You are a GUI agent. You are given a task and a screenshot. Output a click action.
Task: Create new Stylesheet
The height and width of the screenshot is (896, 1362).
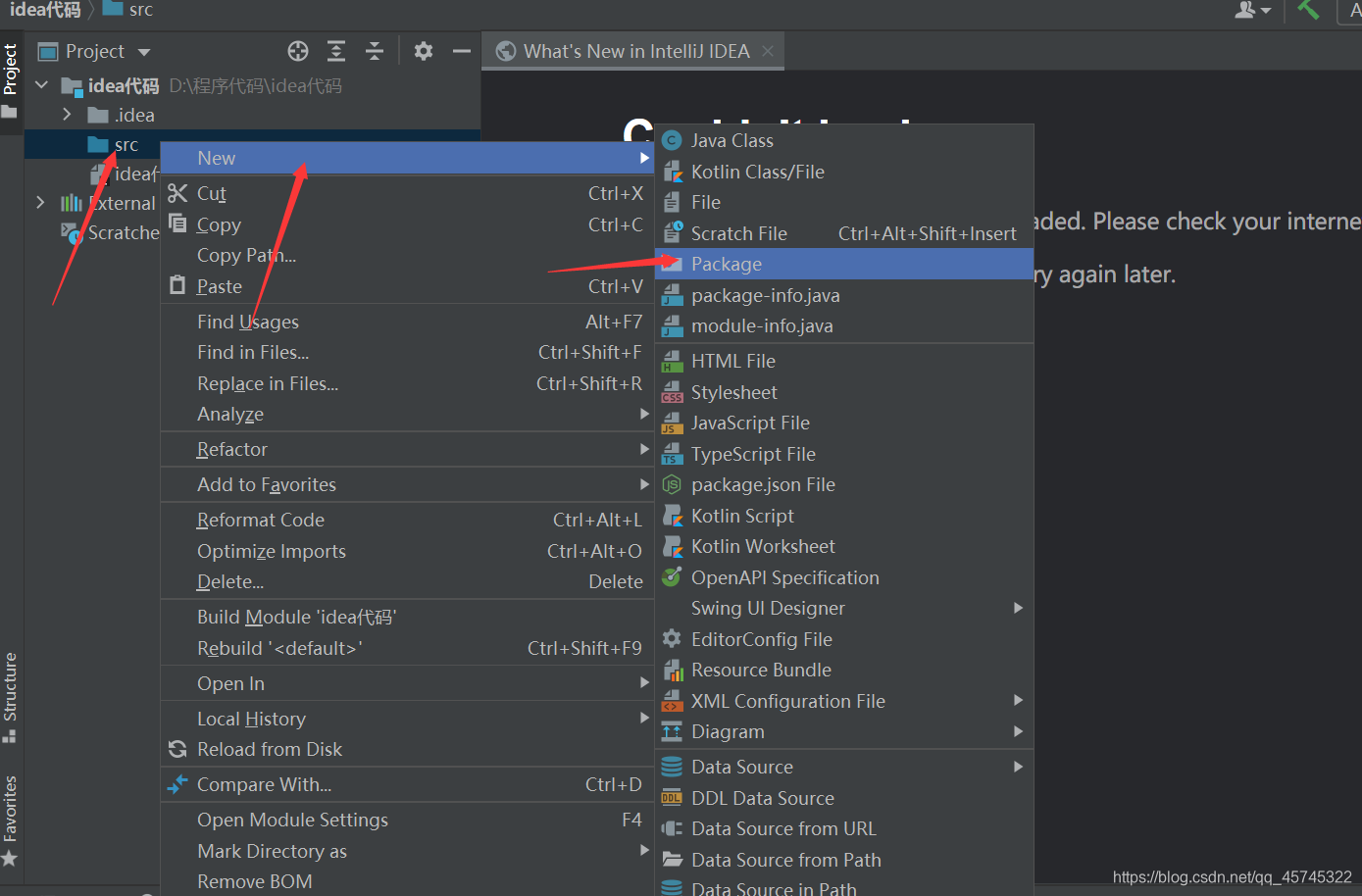coord(844,392)
